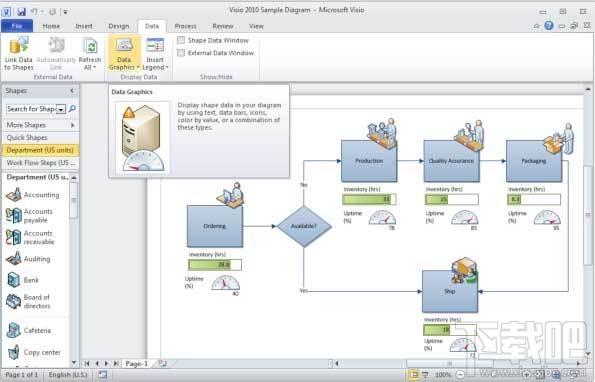Switch to the Design ribbon tab

pyautogui.click(x=119, y=26)
